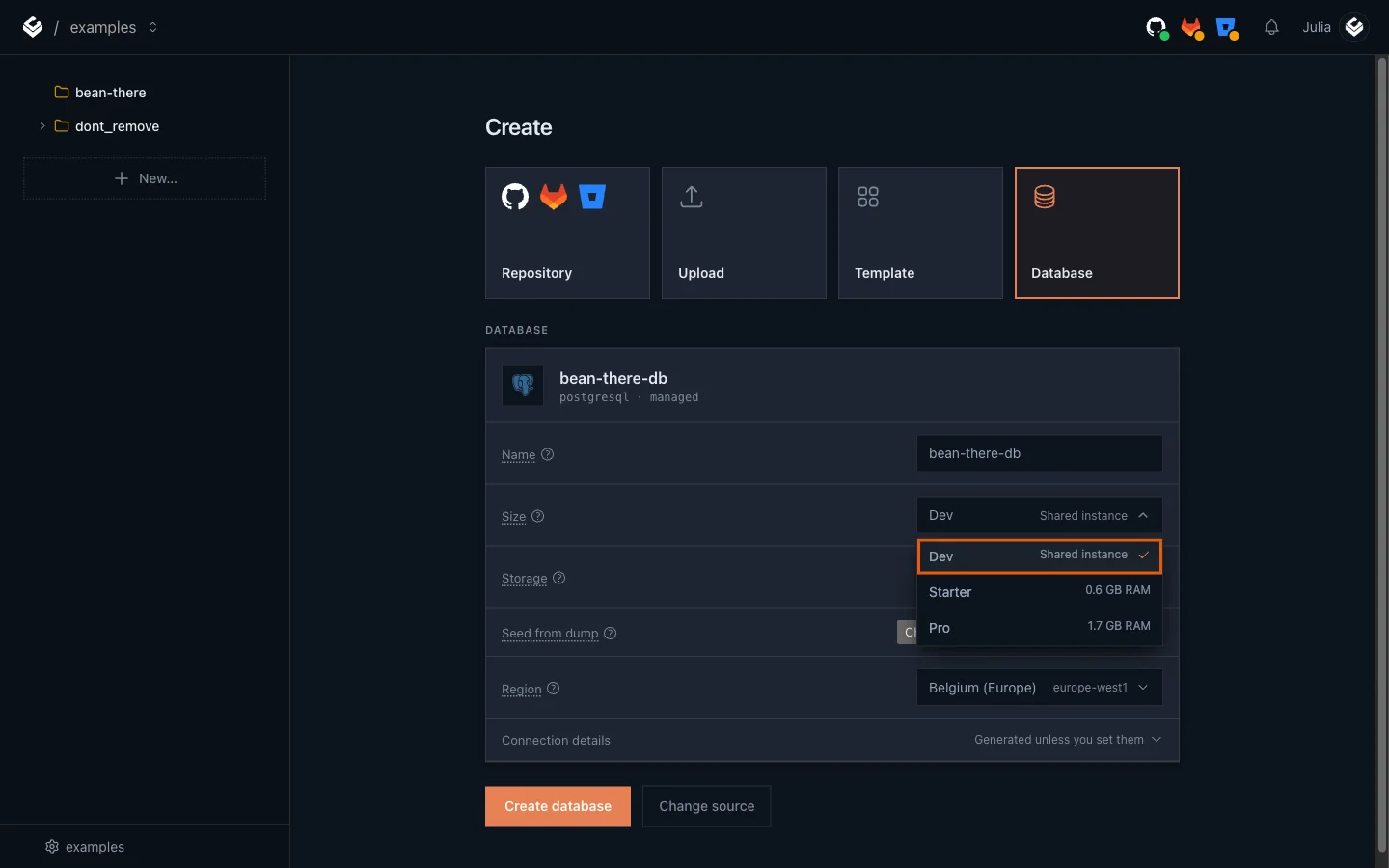Click the Seed from dump label
Screen dimensions: 1389x868
[x=550, y=634]
